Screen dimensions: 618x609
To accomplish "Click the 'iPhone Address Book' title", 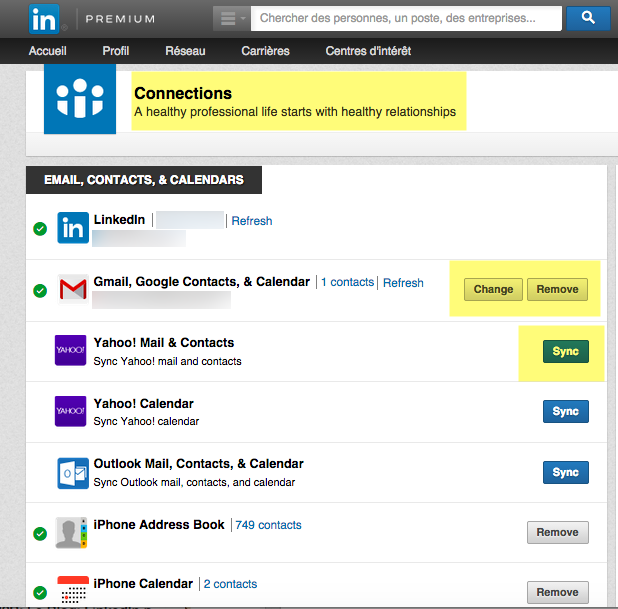I will pyautogui.click(x=159, y=525).
